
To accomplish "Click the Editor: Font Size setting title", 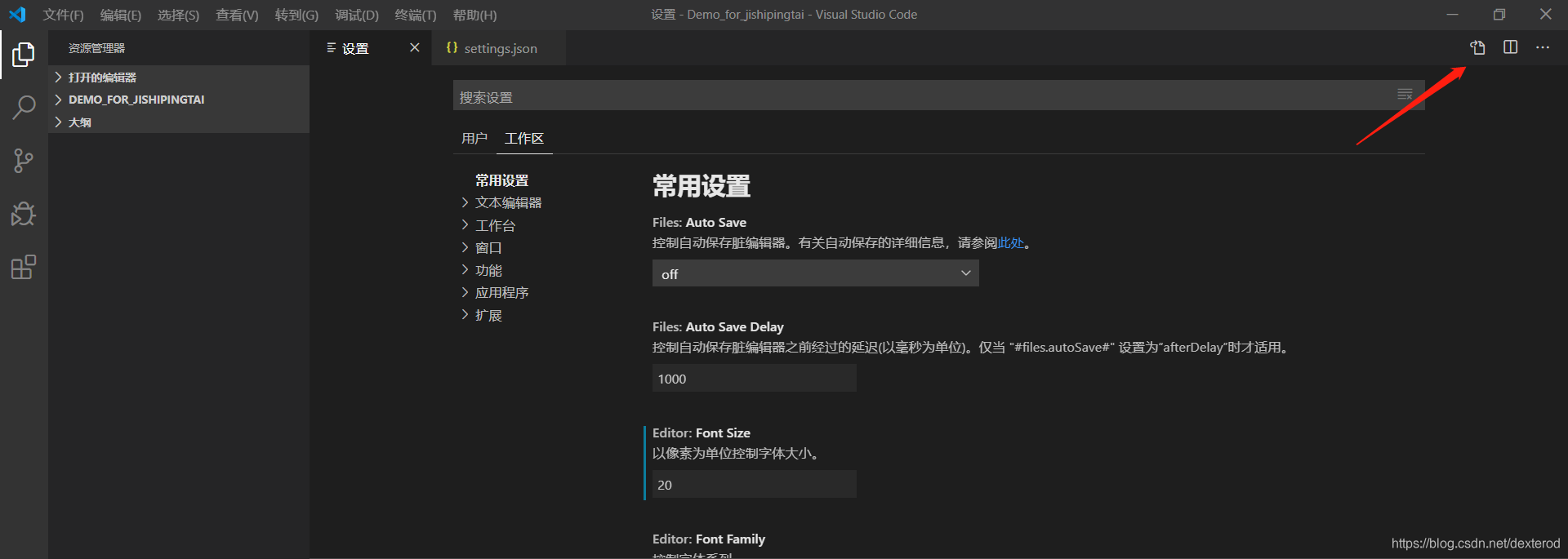I will (702, 433).
